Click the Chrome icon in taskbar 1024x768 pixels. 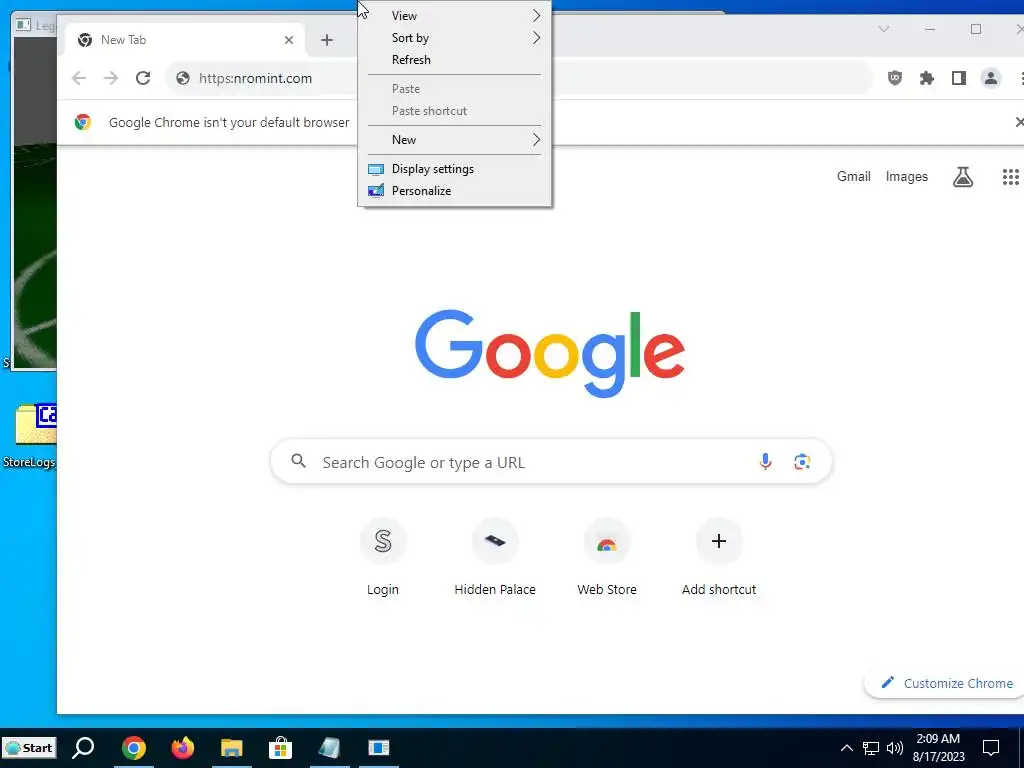tap(134, 748)
